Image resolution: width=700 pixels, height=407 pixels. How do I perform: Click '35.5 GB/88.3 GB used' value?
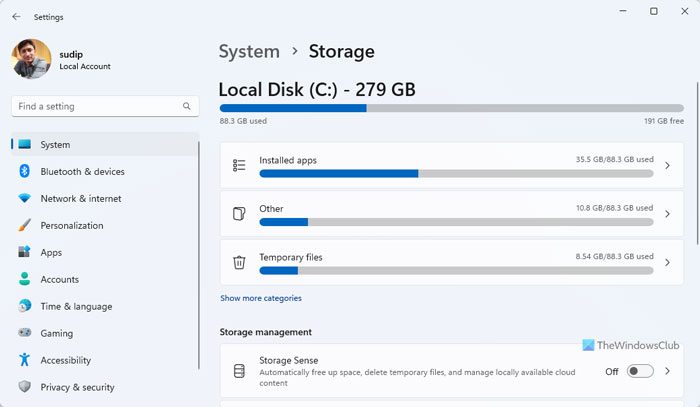point(614,159)
